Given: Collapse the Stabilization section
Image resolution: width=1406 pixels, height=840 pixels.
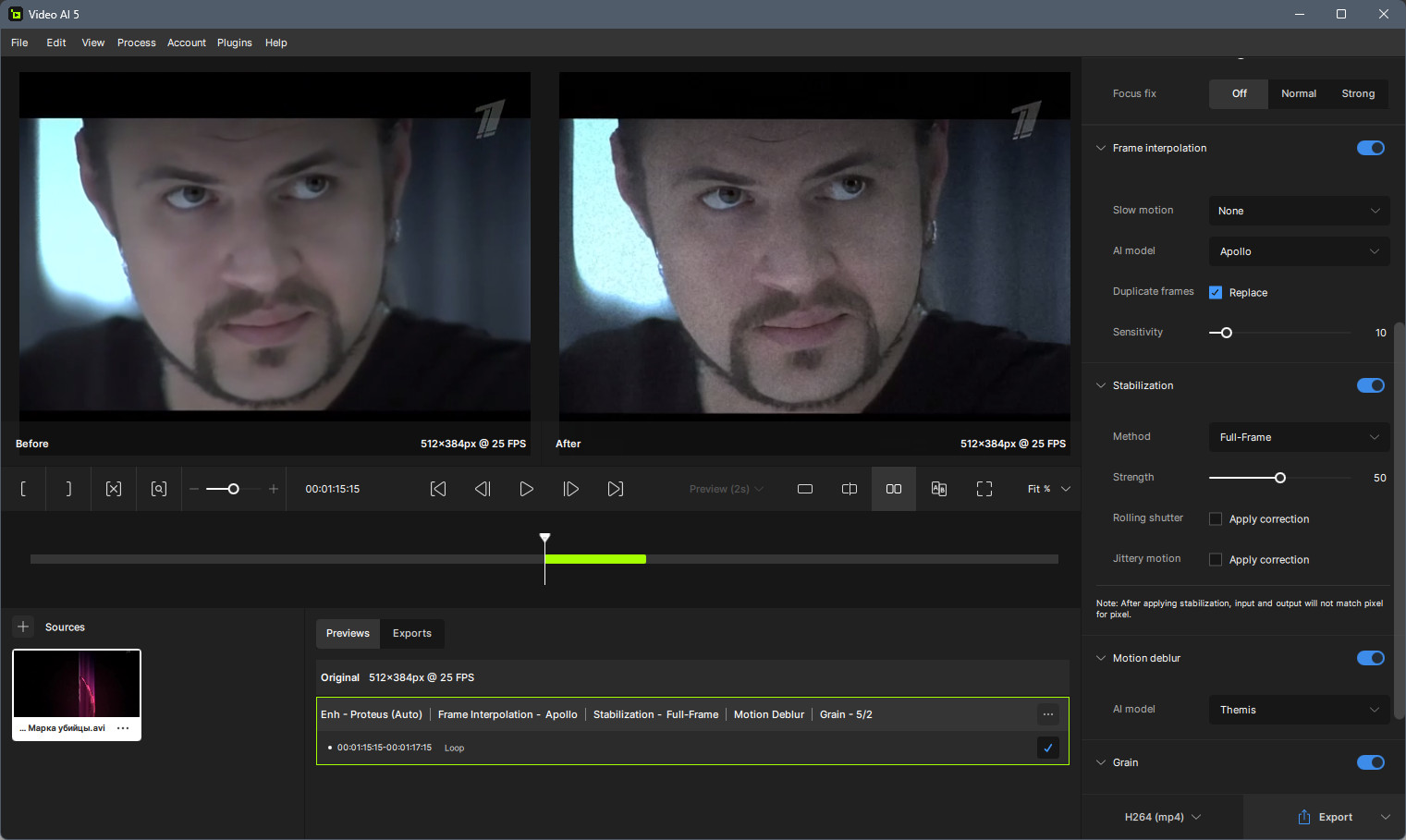Looking at the screenshot, I should coord(1101,385).
